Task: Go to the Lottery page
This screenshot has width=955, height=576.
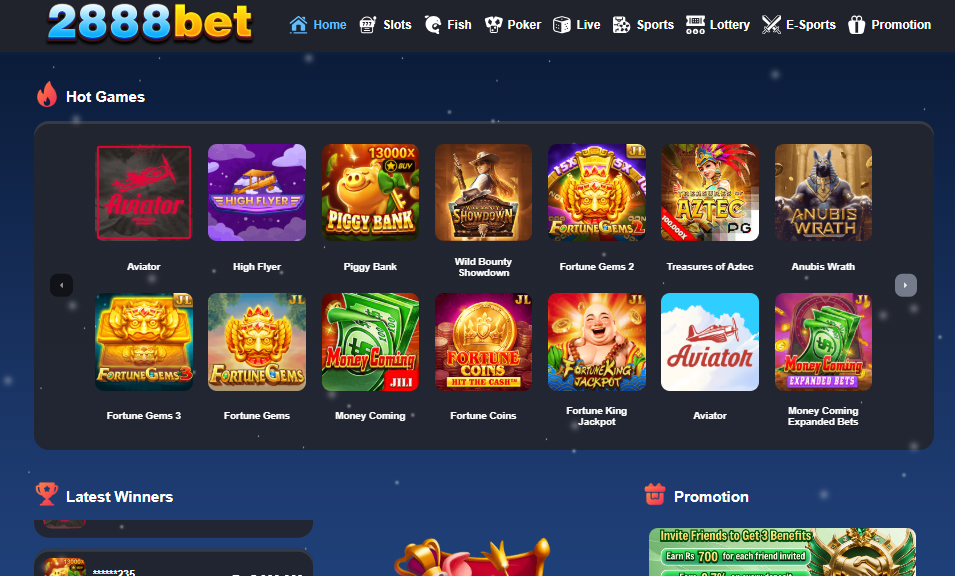Action: pyautogui.click(x=717, y=25)
